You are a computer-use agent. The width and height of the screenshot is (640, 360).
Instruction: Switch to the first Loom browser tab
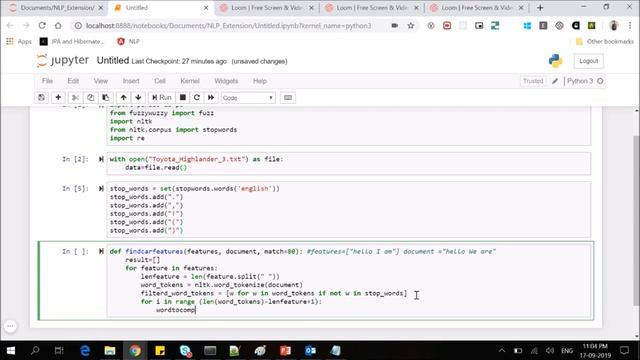(266, 8)
